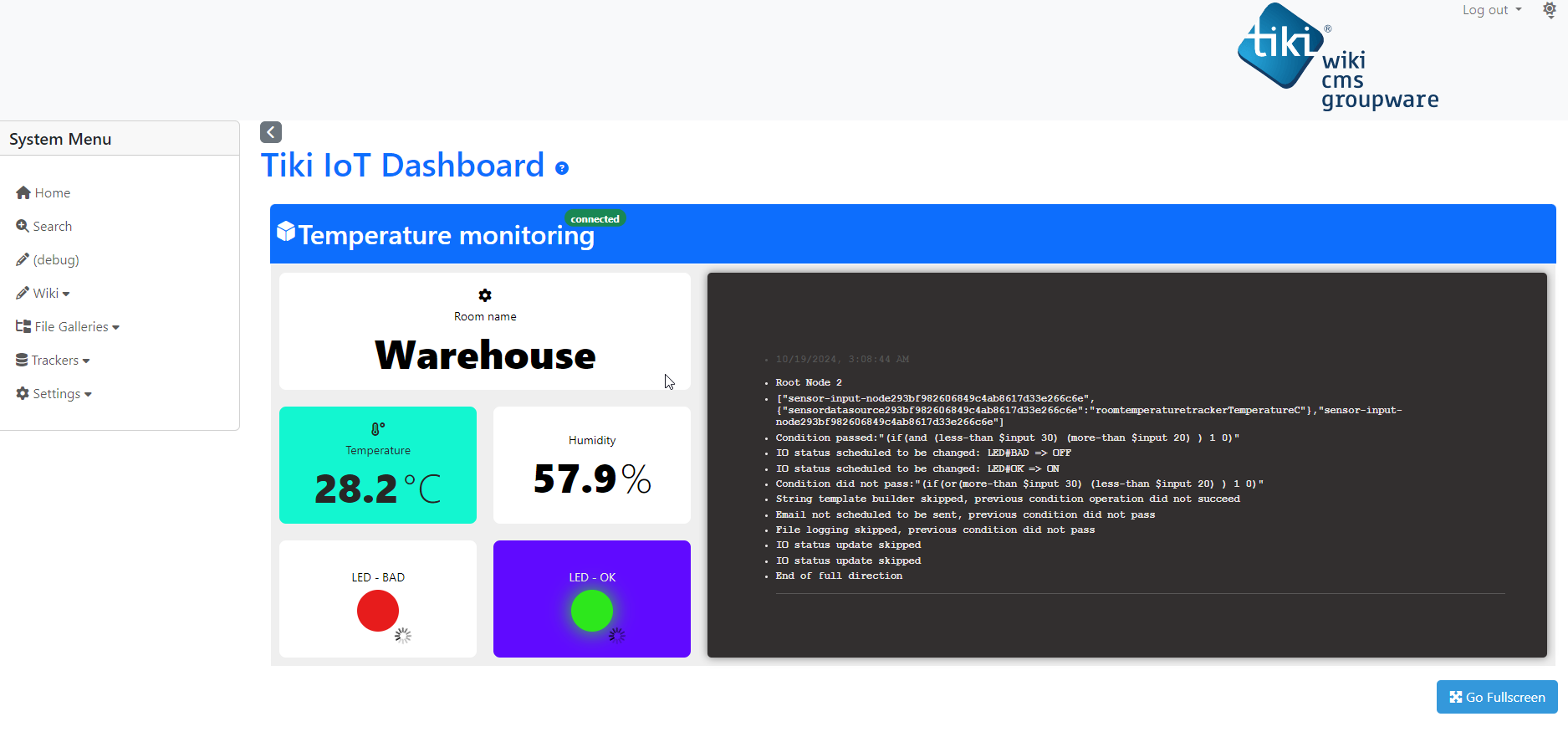Toggle the green LED - OK indicator

[592, 611]
